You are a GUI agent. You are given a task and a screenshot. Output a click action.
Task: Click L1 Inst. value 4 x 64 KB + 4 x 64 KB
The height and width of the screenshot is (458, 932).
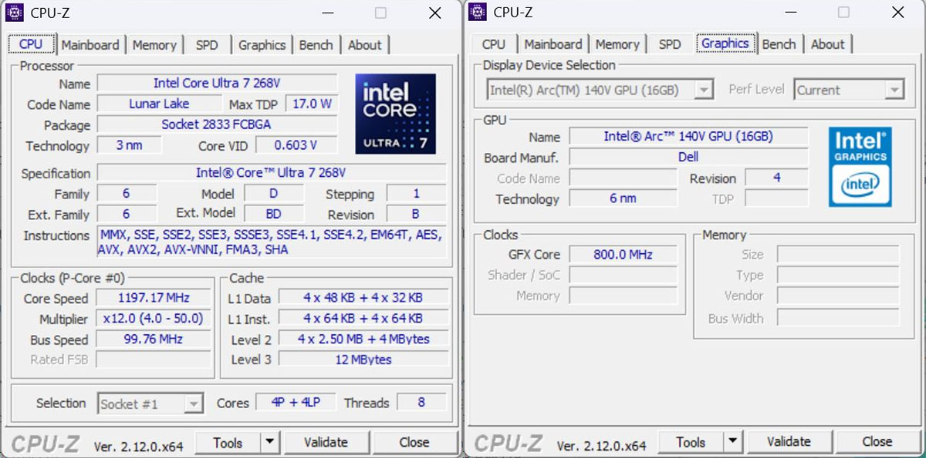[x=363, y=318]
